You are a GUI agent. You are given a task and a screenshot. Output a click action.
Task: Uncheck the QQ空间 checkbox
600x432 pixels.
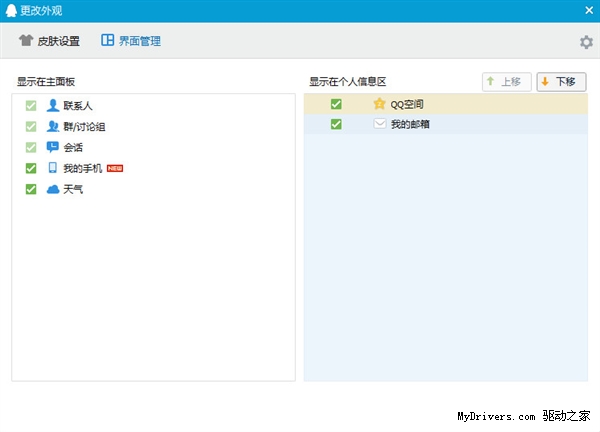pos(336,103)
